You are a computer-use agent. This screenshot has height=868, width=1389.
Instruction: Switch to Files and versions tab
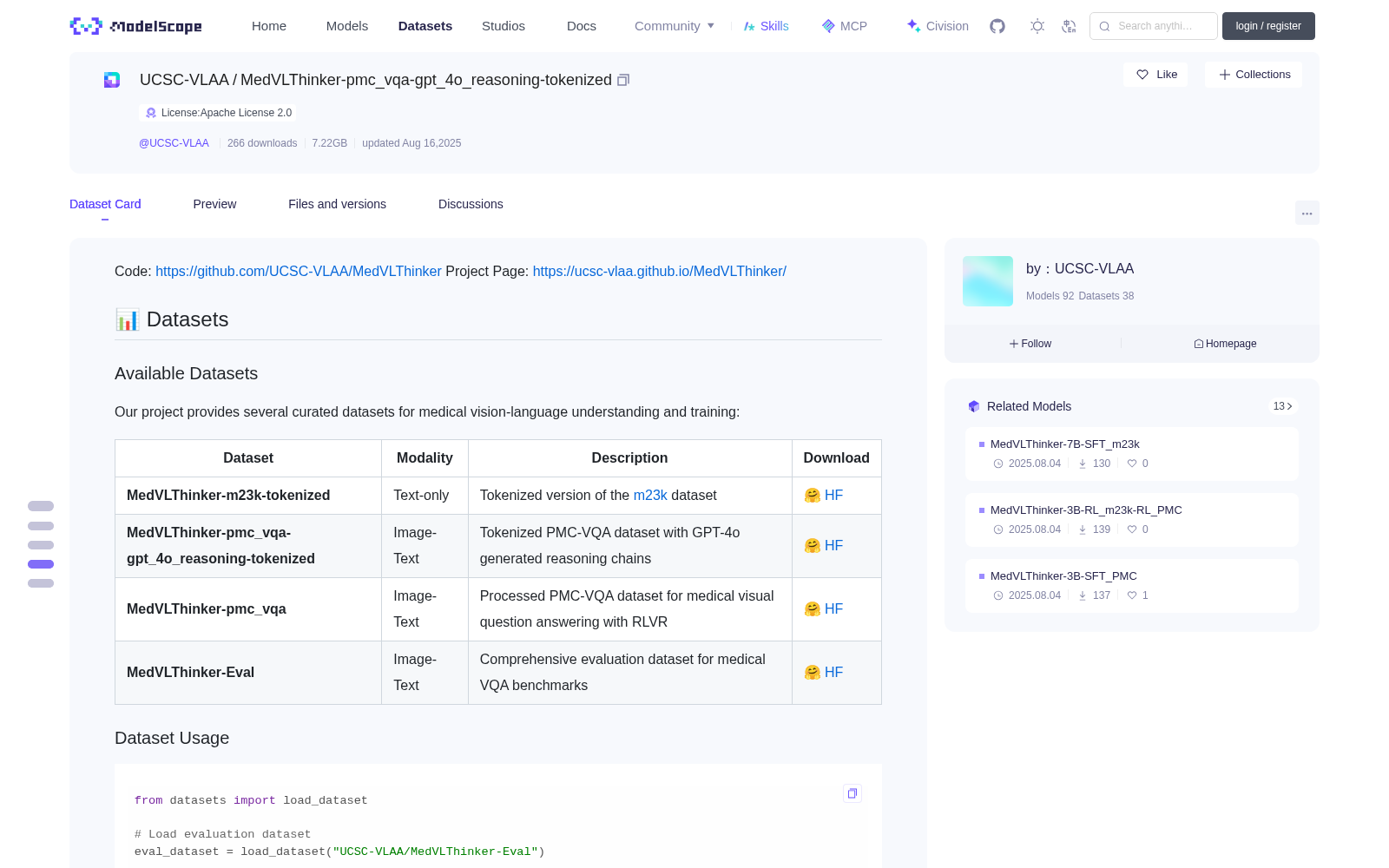[x=337, y=204]
